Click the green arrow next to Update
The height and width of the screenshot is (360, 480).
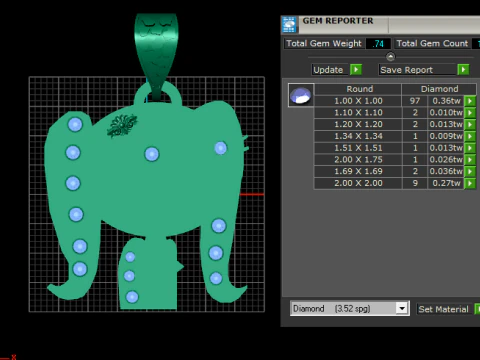pos(356,70)
